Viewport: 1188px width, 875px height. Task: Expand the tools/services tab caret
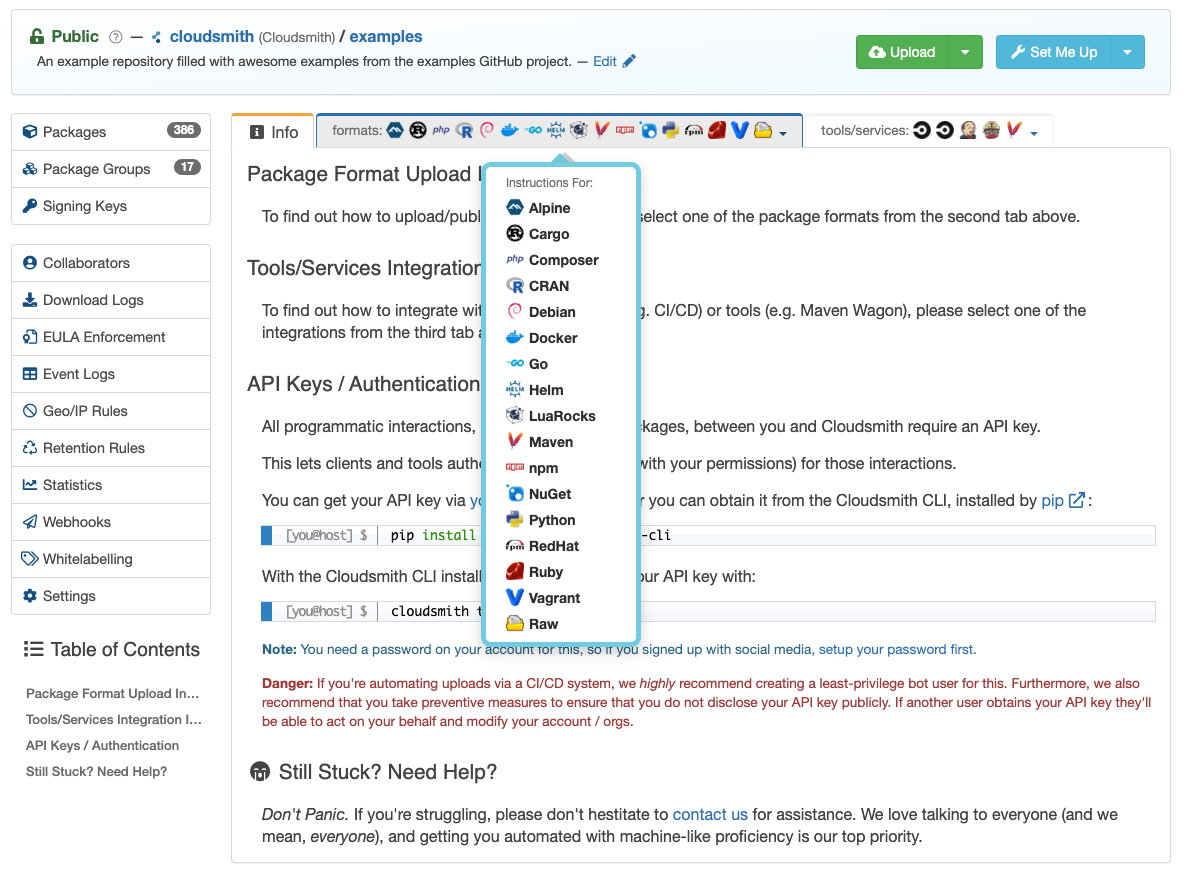1033,133
